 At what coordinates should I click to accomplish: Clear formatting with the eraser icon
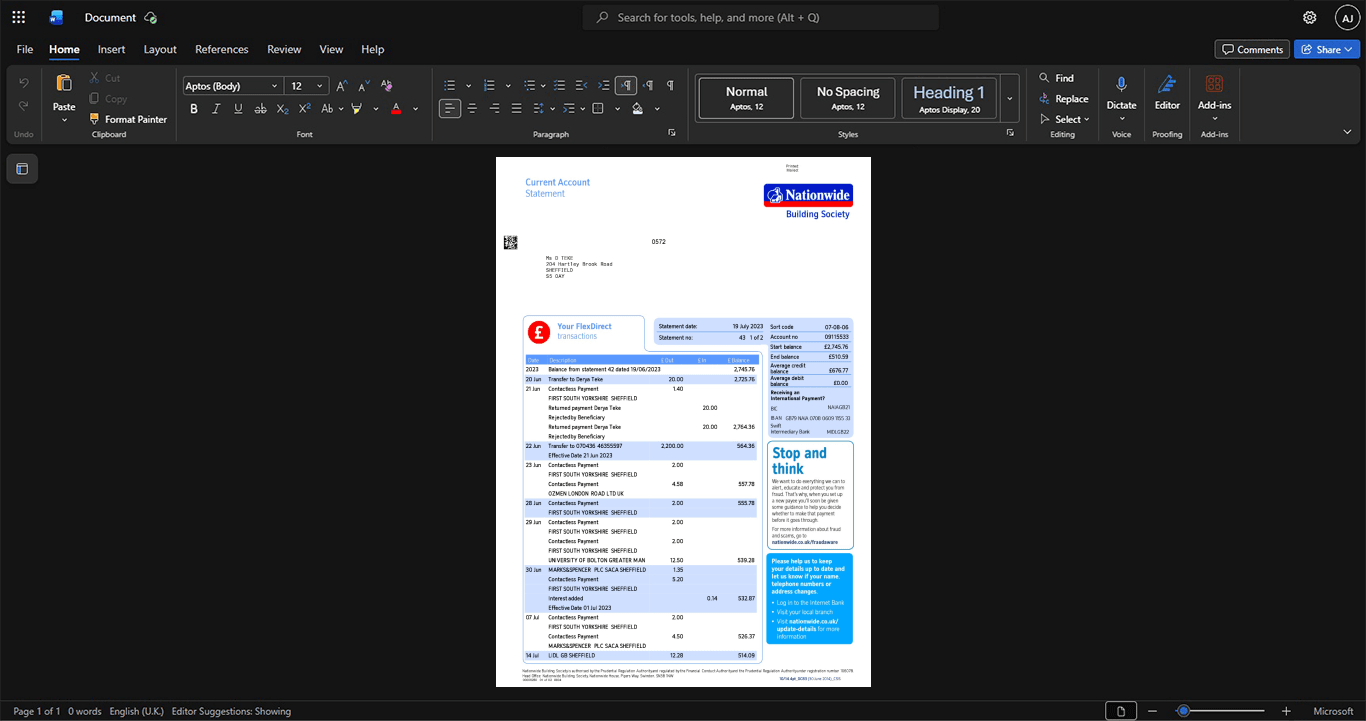[387, 86]
